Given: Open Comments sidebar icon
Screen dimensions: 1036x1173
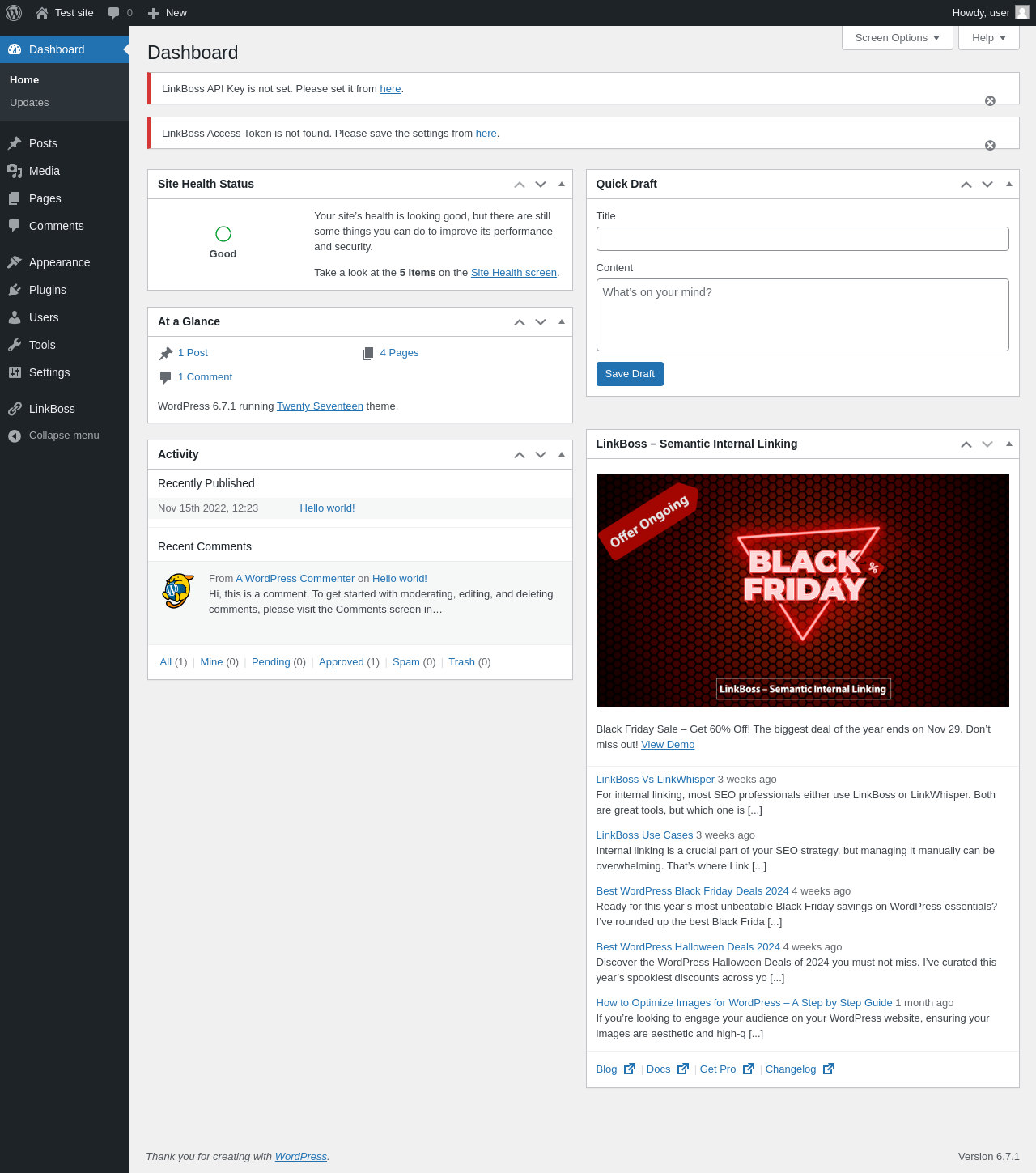Looking at the screenshot, I should coord(15,226).
